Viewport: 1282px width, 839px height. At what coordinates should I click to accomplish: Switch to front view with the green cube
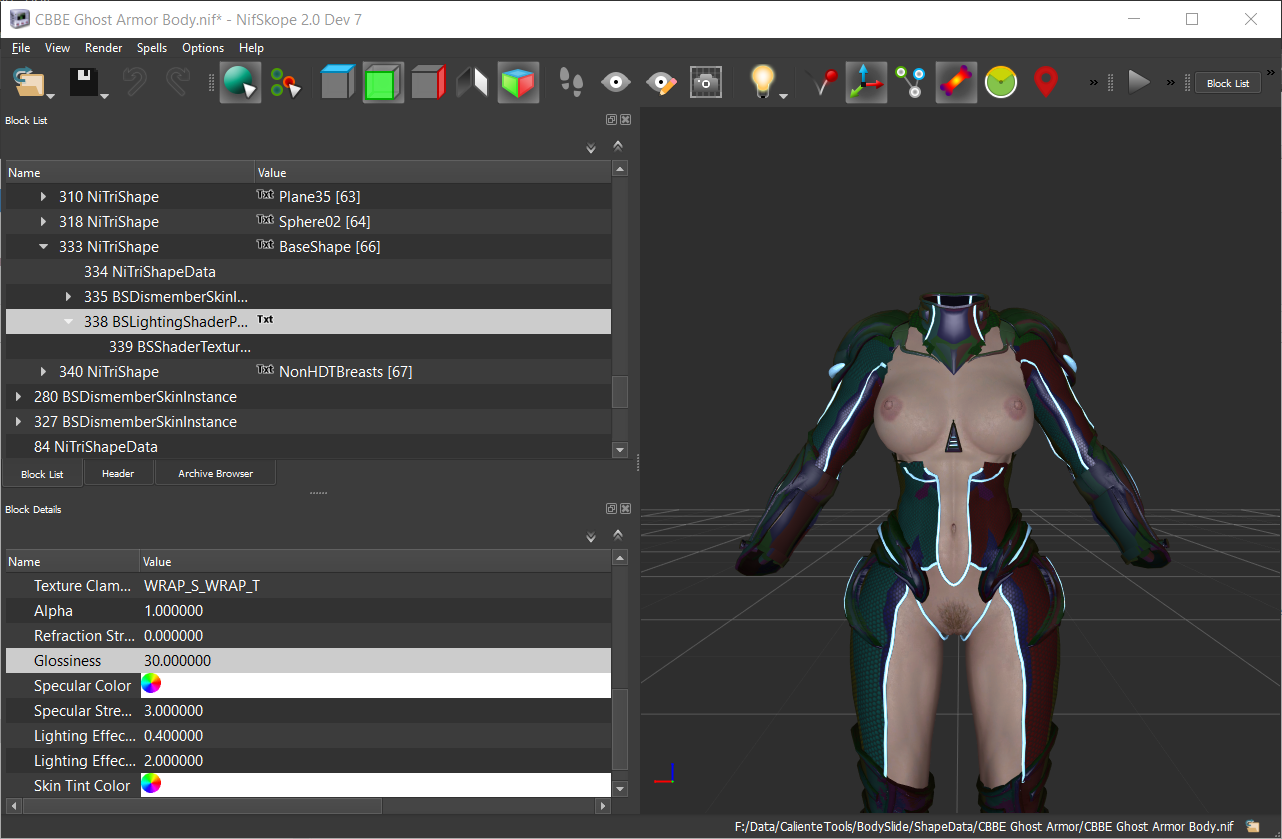[x=383, y=83]
